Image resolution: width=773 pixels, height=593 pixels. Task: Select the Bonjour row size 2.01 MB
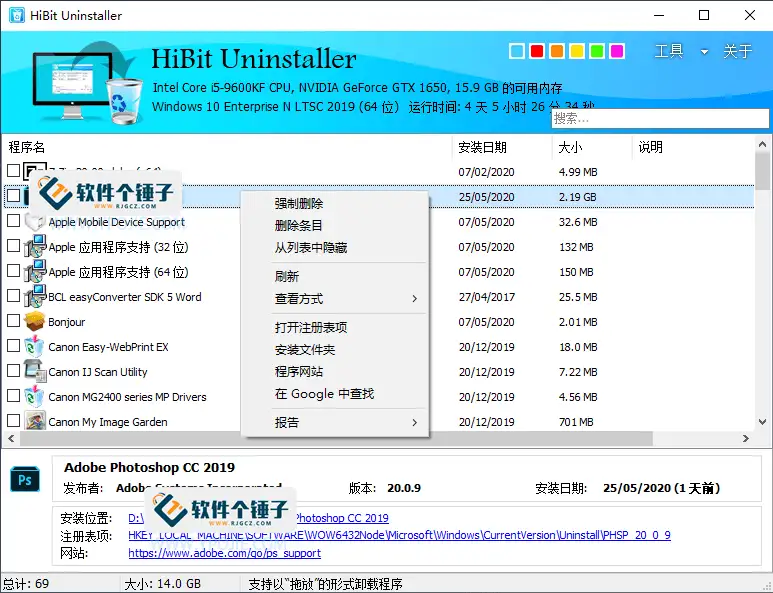pyautogui.click(x=578, y=322)
